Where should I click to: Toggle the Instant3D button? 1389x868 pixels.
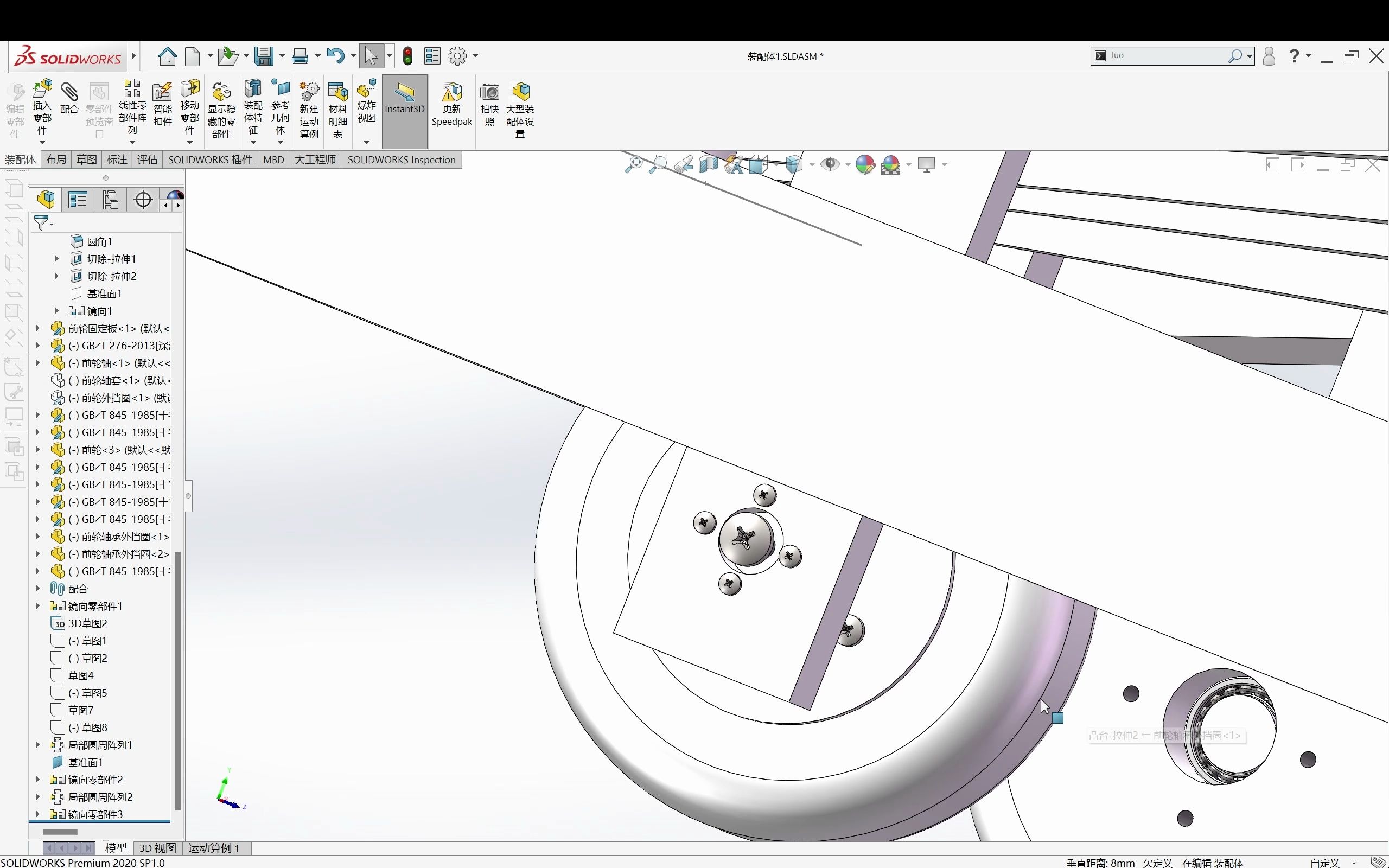point(405,111)
